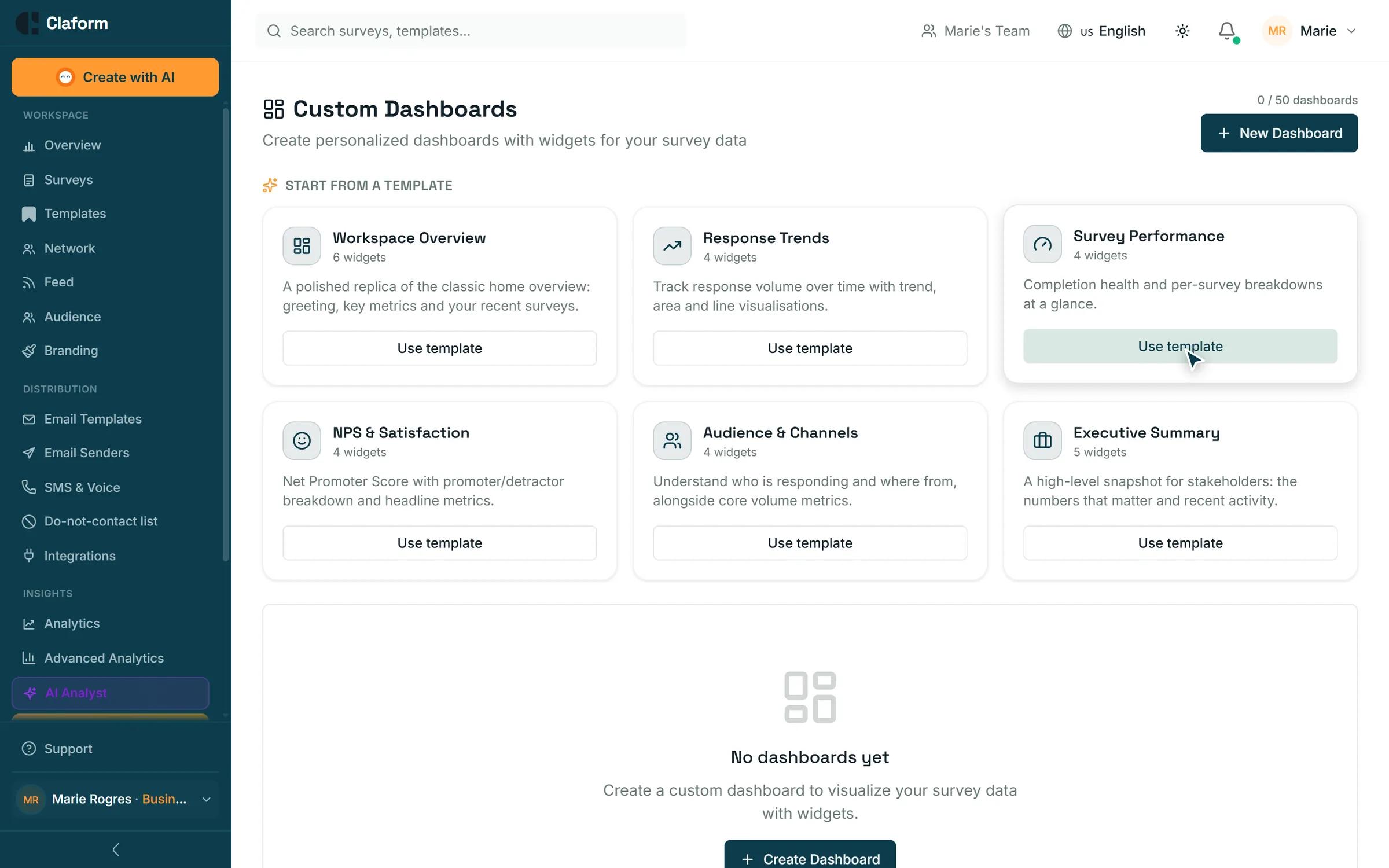
Task: Open Feed in the sidebar
Action: pyautogui.click(x=110, y=282)
